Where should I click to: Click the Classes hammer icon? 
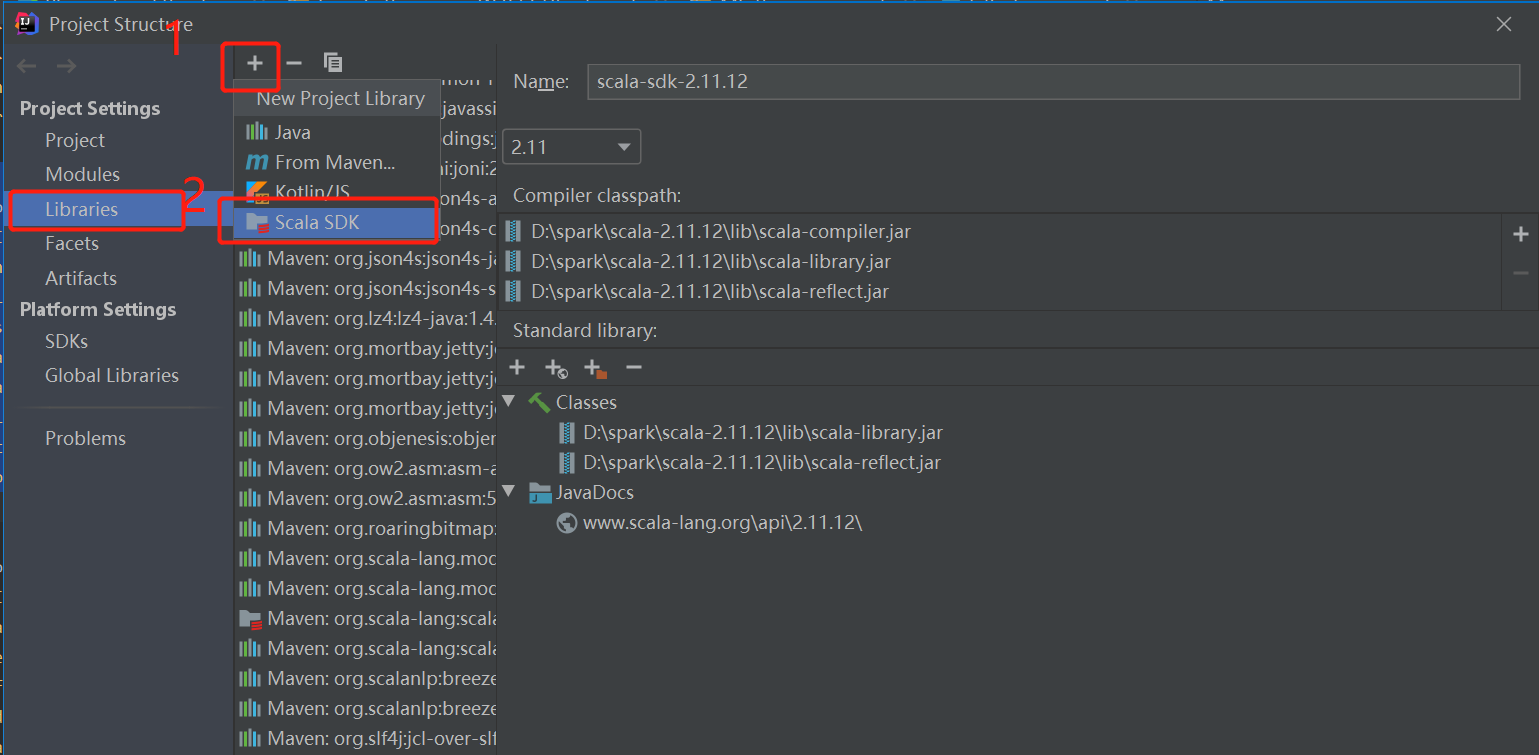pos(539,402)
